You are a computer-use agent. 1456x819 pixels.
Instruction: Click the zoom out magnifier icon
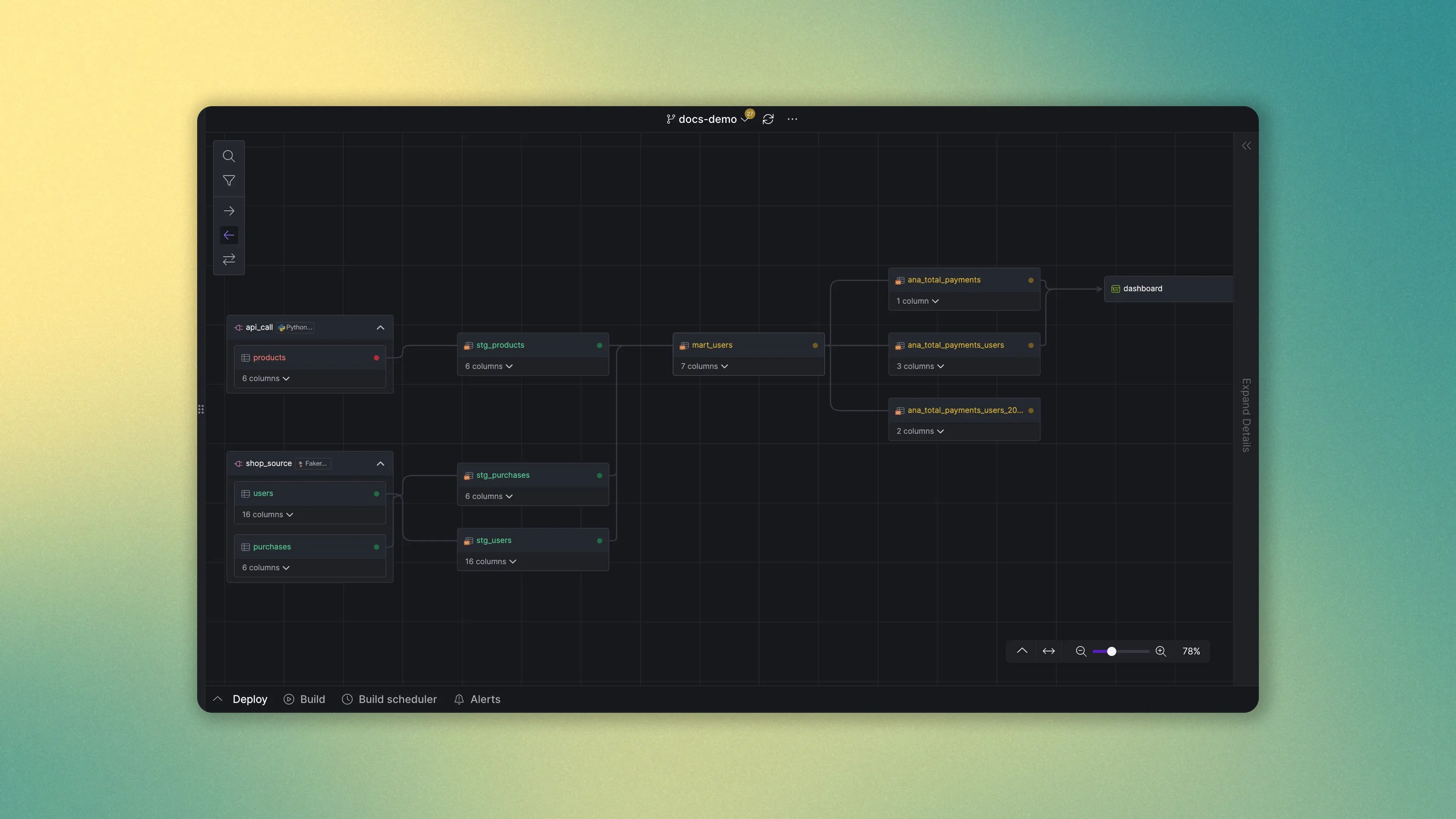coord(1080,651)
